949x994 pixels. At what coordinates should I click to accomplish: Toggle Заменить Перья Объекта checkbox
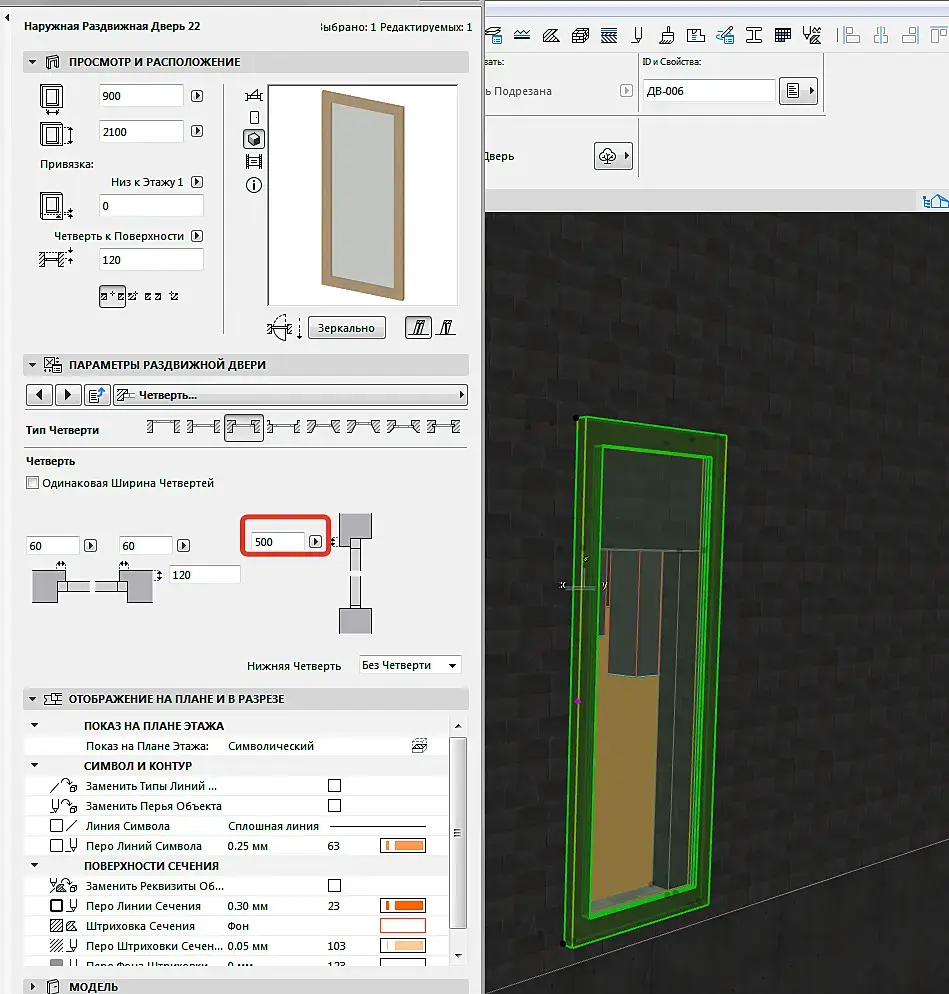click(x=335, y=806)
